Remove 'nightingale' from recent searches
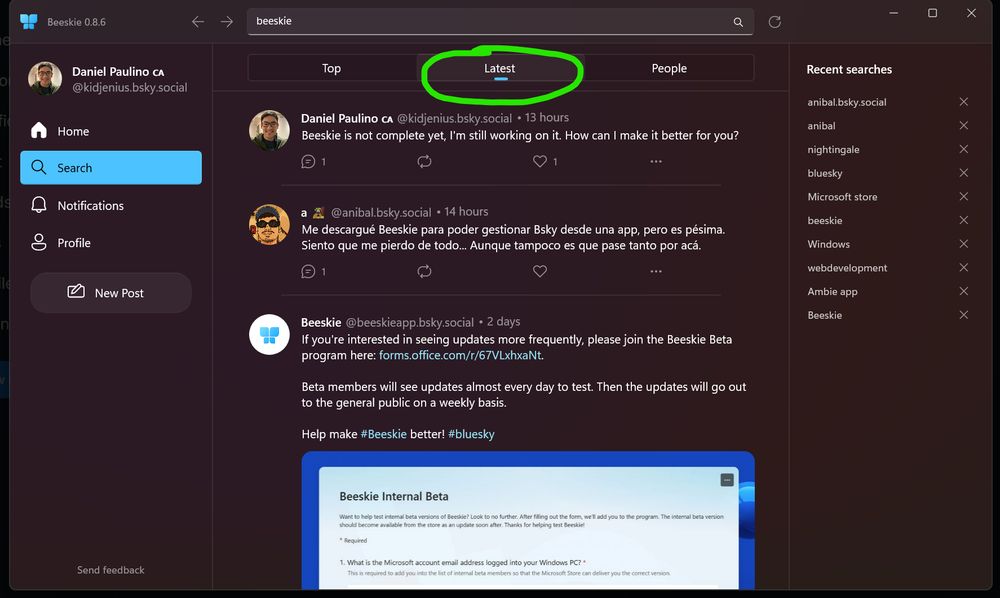 (x=964, y=149)
